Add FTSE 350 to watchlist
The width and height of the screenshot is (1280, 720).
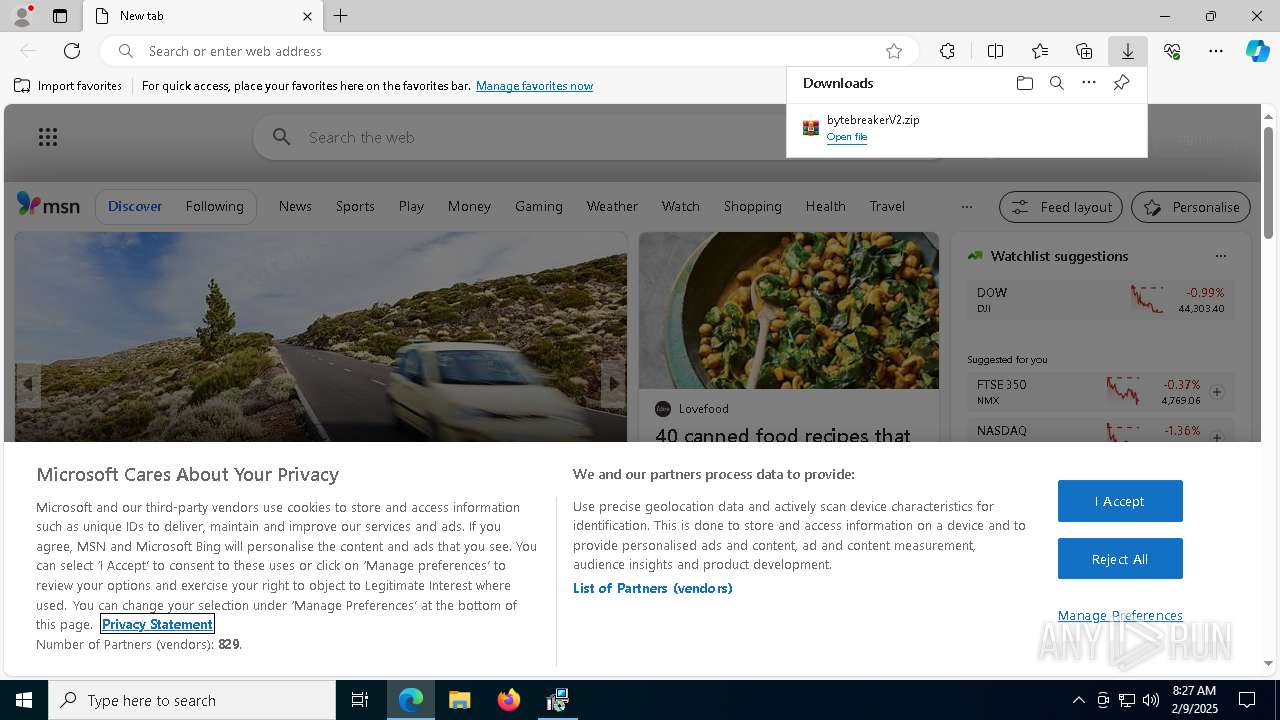tap(1217, 392)
